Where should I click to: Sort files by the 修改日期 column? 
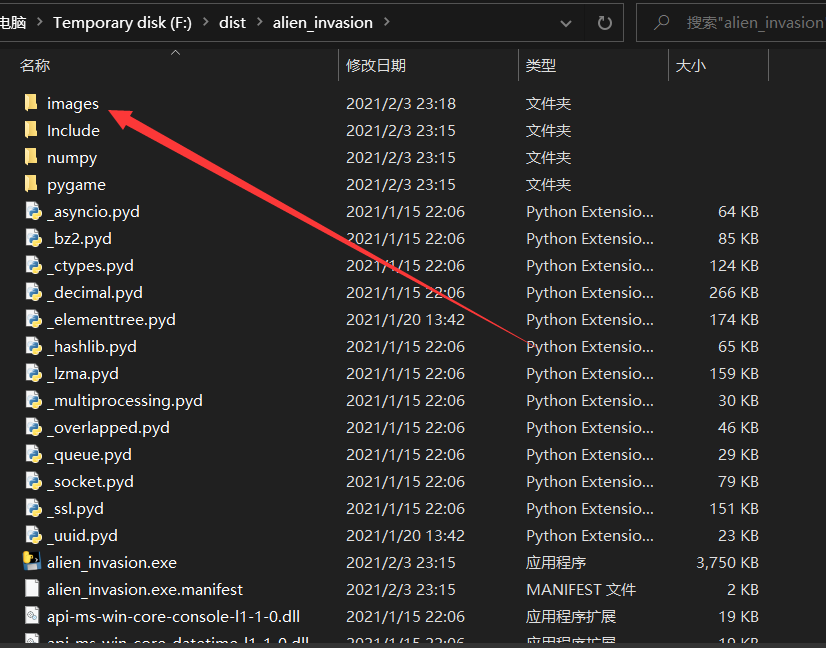click(x=374, y=65)
